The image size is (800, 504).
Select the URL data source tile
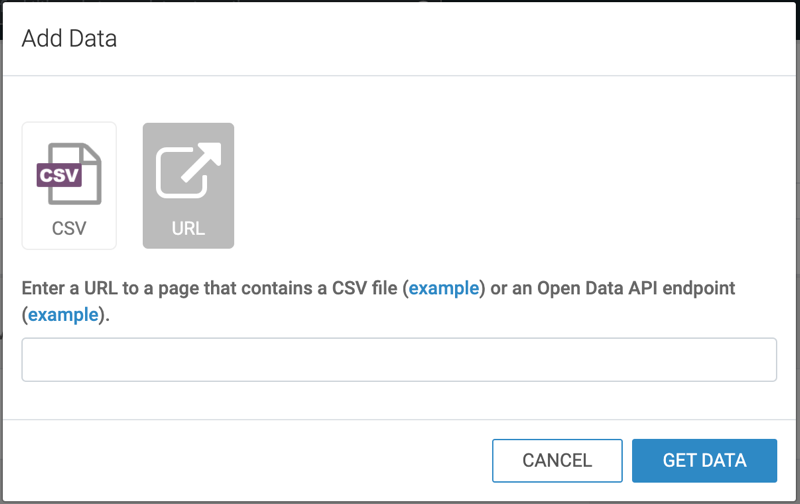pos(188,185)
